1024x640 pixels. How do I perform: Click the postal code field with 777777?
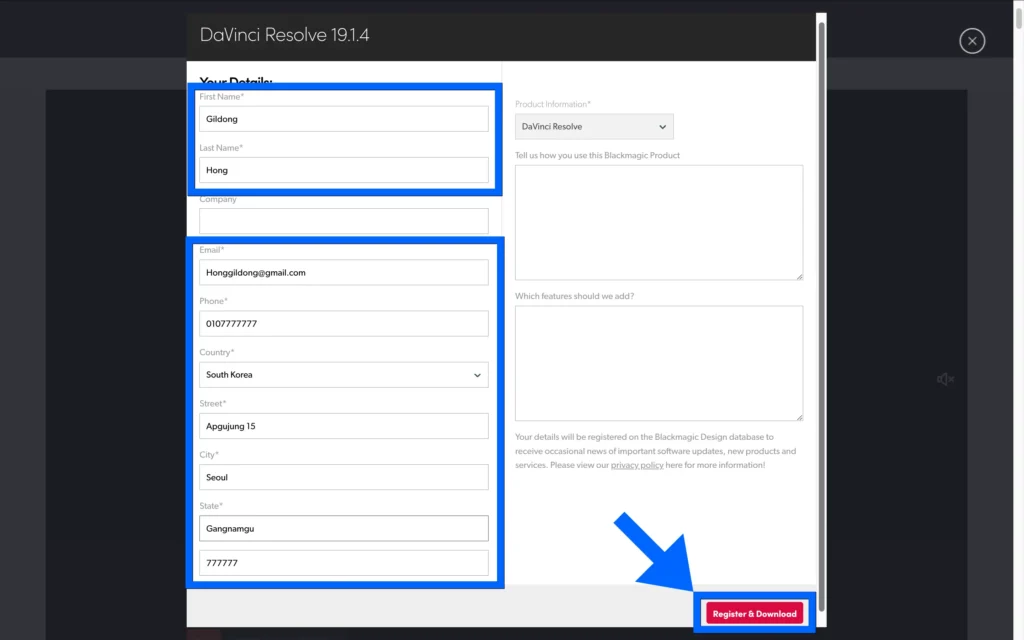point(344,563)
